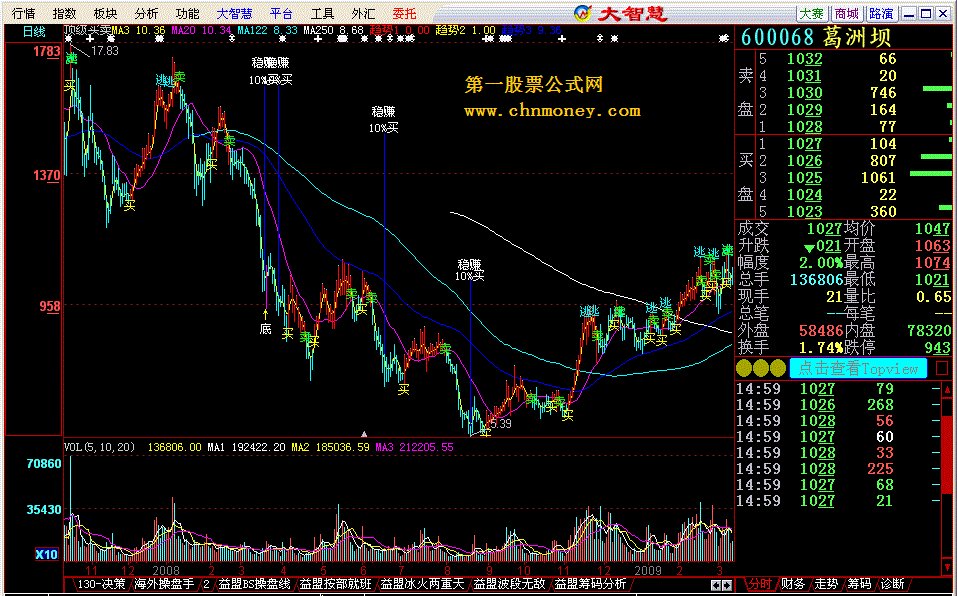Click the 底 marker on the chart

pos(265,329)
